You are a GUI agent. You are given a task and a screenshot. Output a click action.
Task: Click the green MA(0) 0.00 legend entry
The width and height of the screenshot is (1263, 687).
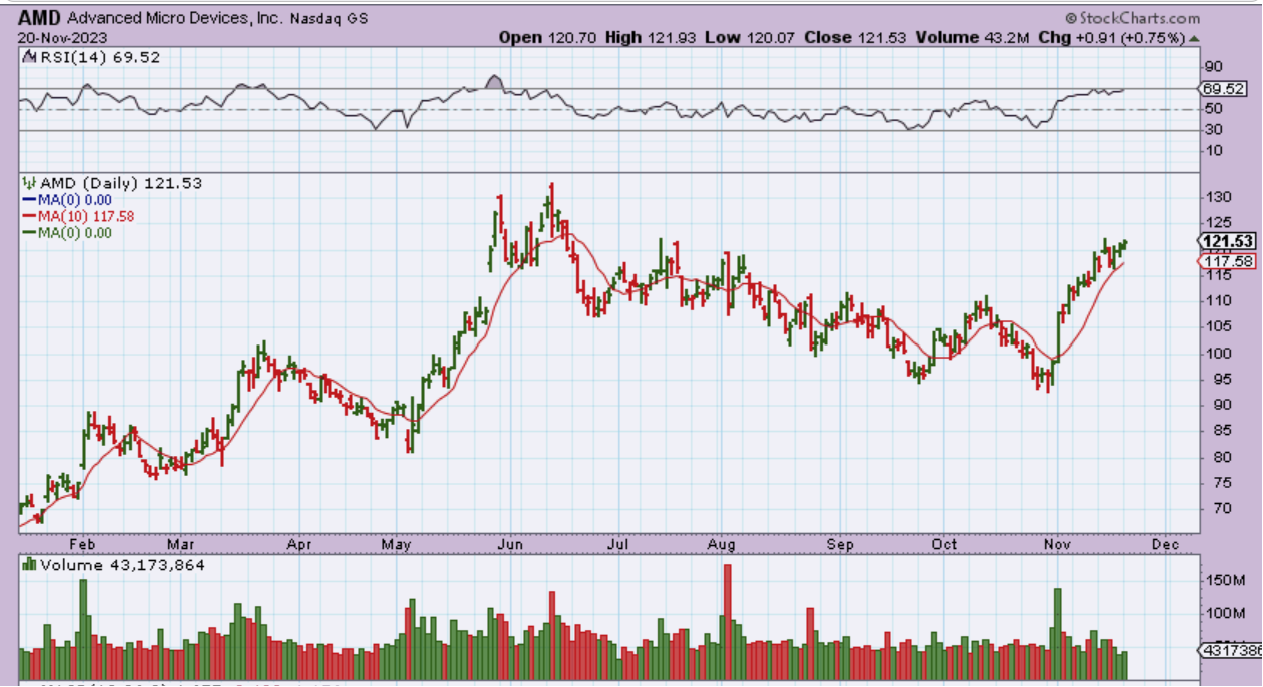(x=67, y=232)
